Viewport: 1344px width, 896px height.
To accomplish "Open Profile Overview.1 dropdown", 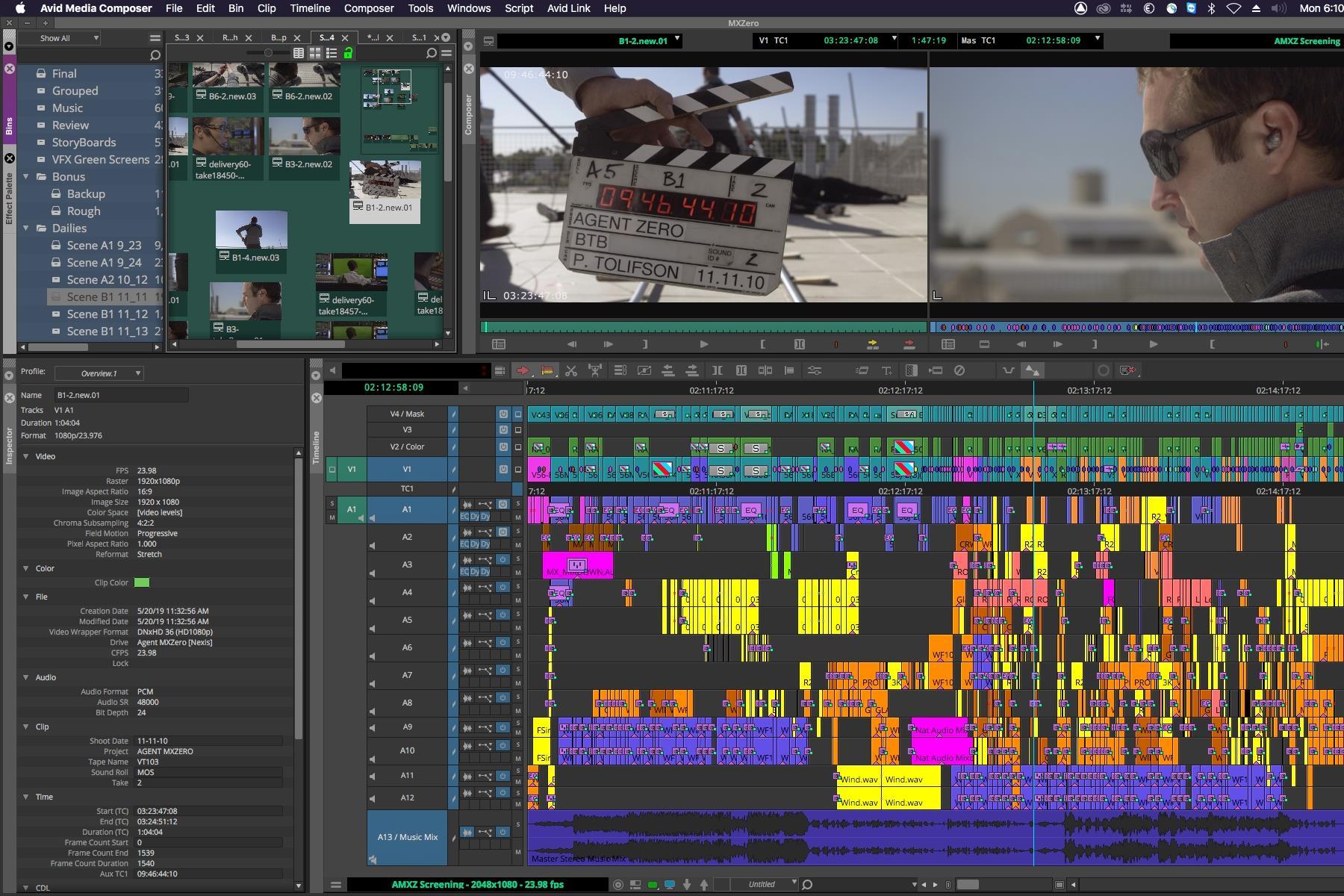I will point(99,373).
